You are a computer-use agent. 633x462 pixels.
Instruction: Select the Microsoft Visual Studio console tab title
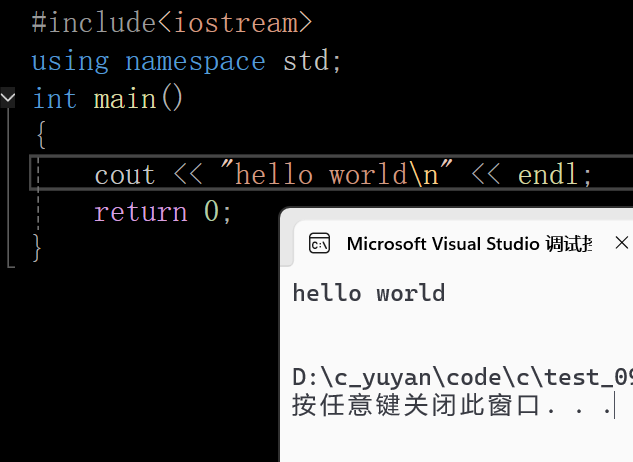coord(470,244)
